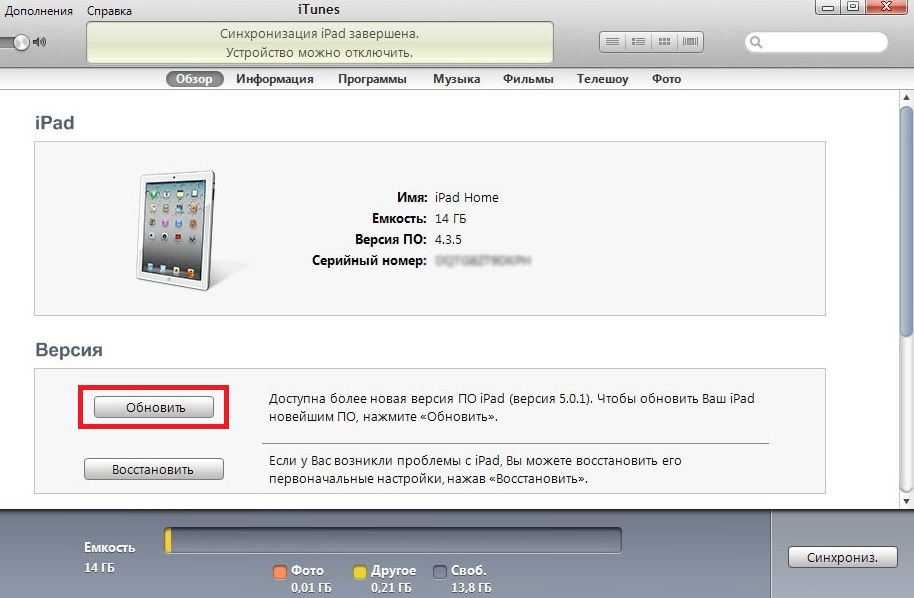The height and width of the screenshot is (598, 914).
Task: Click the scrollbar down arrow
Action: coord(906,501)
